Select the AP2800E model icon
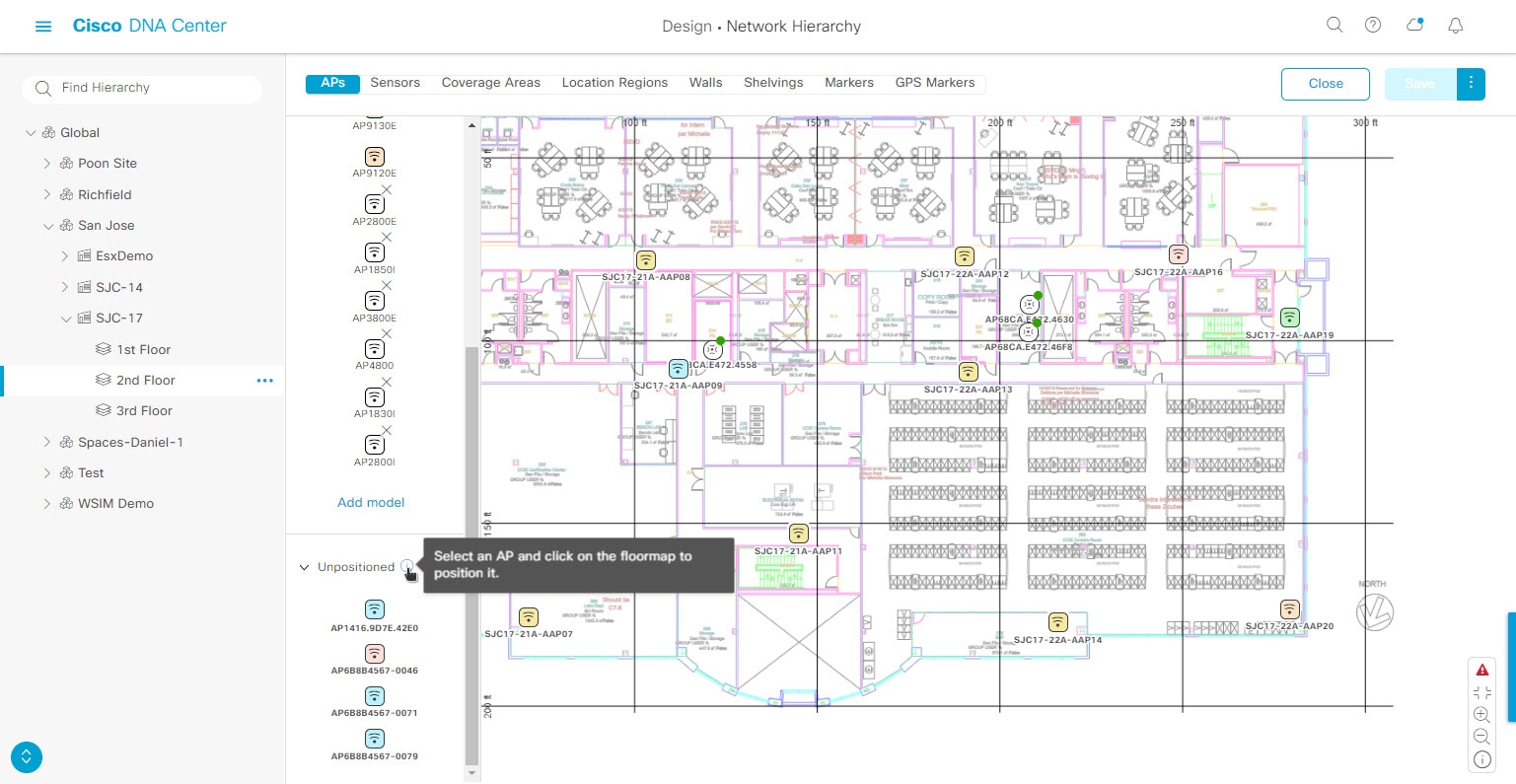The height and width of the screenshot is (784, 1516). pyautogui.click(x=375, y=204)
